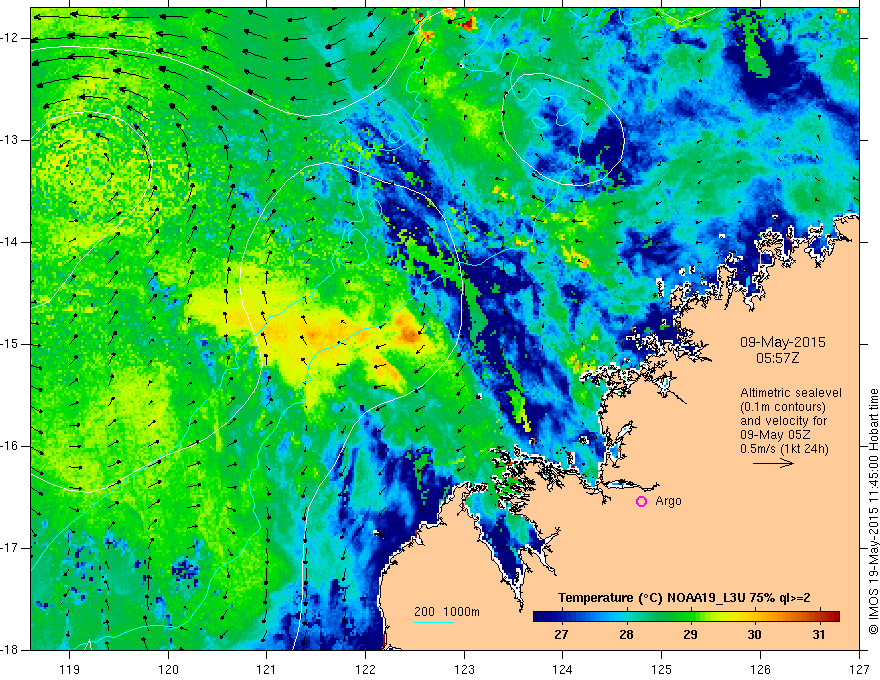Click the '119' longitude axis label
880x680 pixels.
coord(70,669)
